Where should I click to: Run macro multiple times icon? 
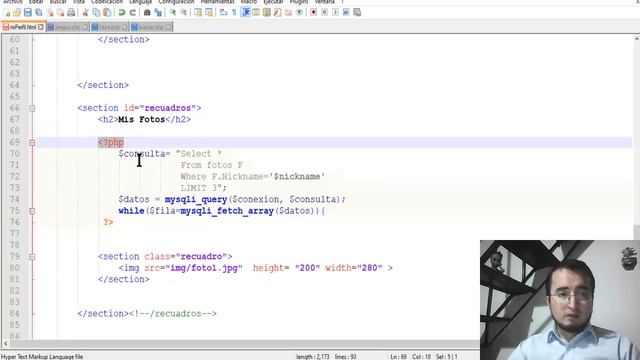point(346,12)
